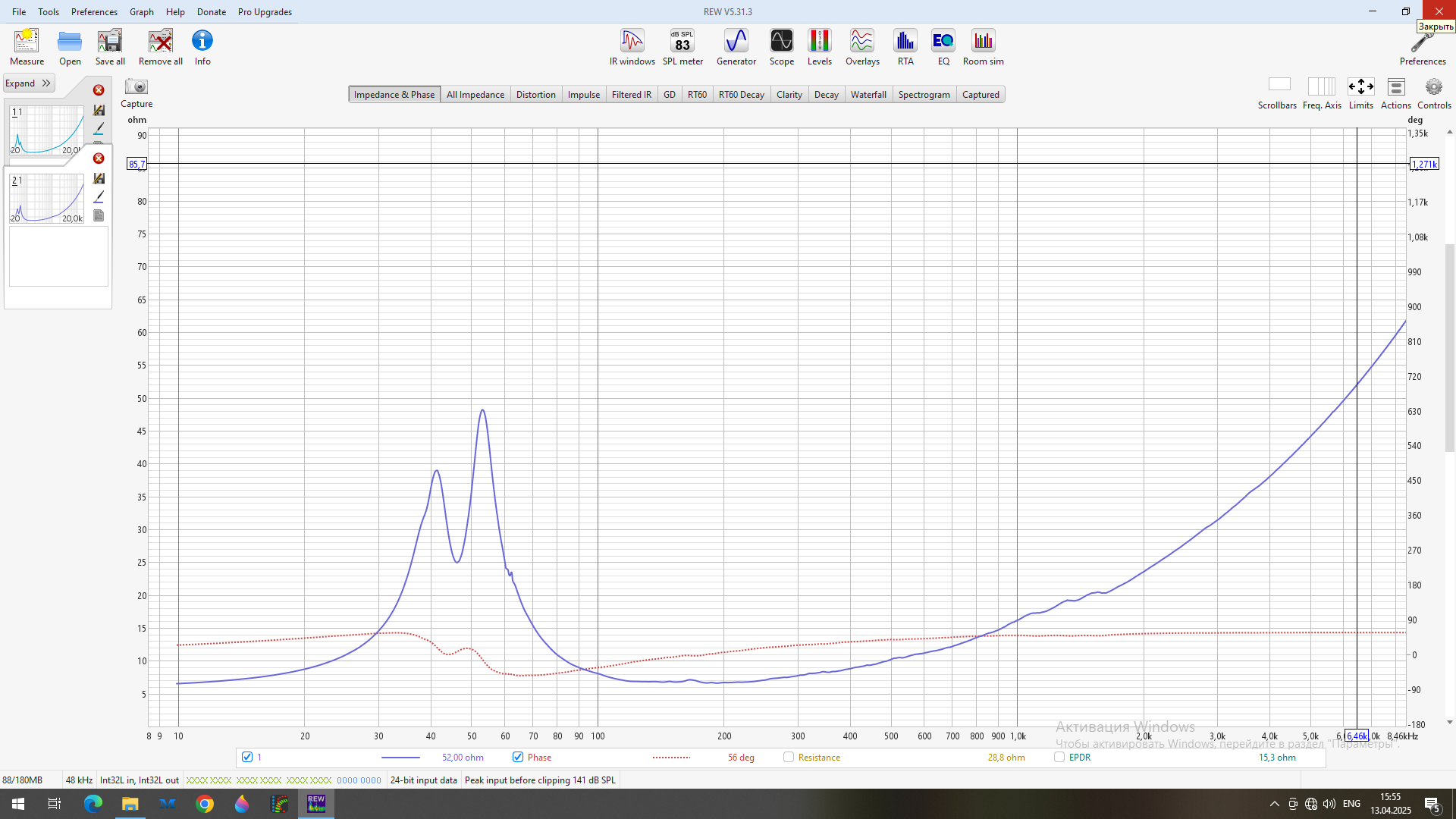Screen dimensions: 1456x819
Task: Open the Overlays window
Action: click(862, 47)
